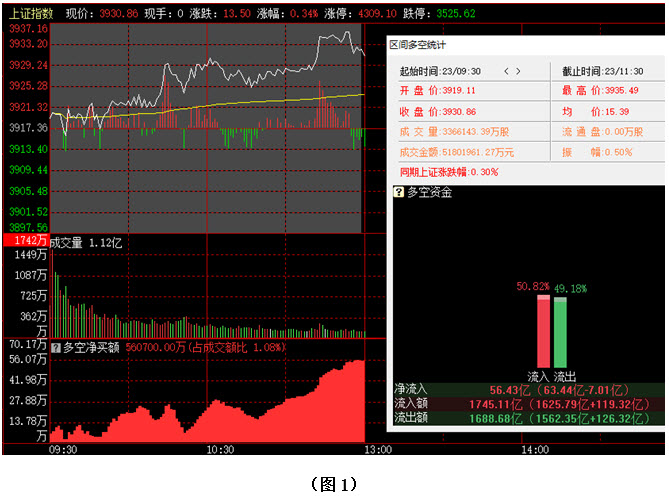Click the red 1742万 volume axis marker
Image resolution: width=669 pixels, height=503 pixels.
tap(25, 241)
